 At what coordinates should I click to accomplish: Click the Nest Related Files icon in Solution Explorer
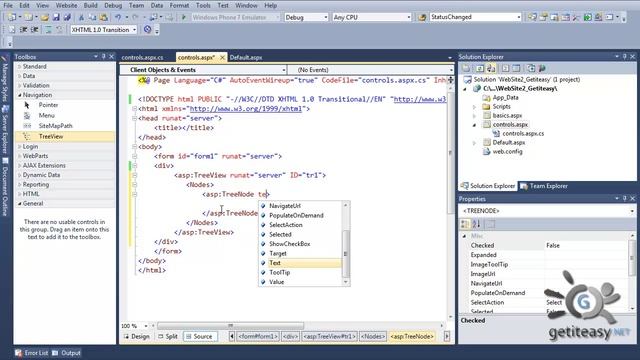[x=491, y=68]
